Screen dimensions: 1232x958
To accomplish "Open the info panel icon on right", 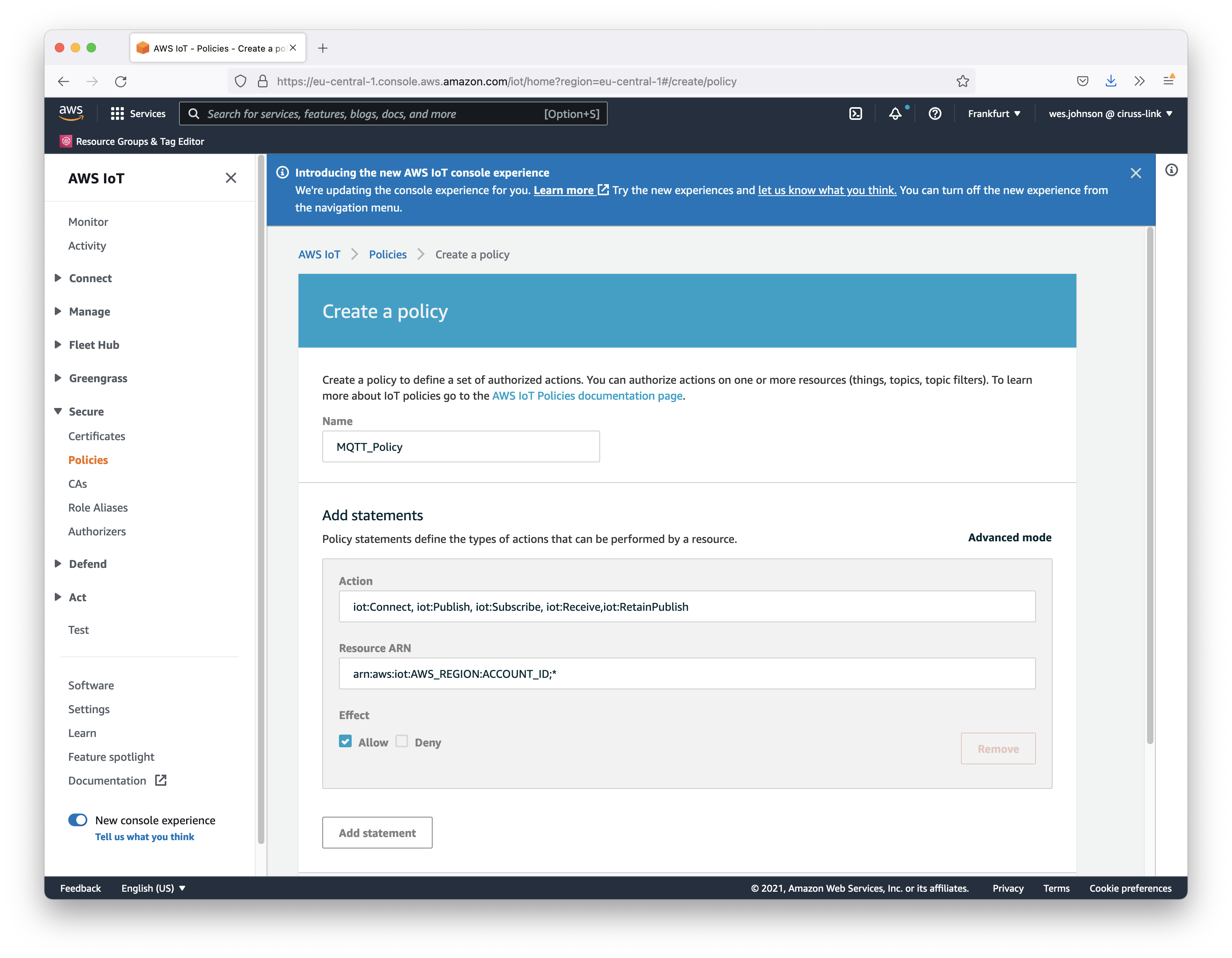I will point(1172,170).
